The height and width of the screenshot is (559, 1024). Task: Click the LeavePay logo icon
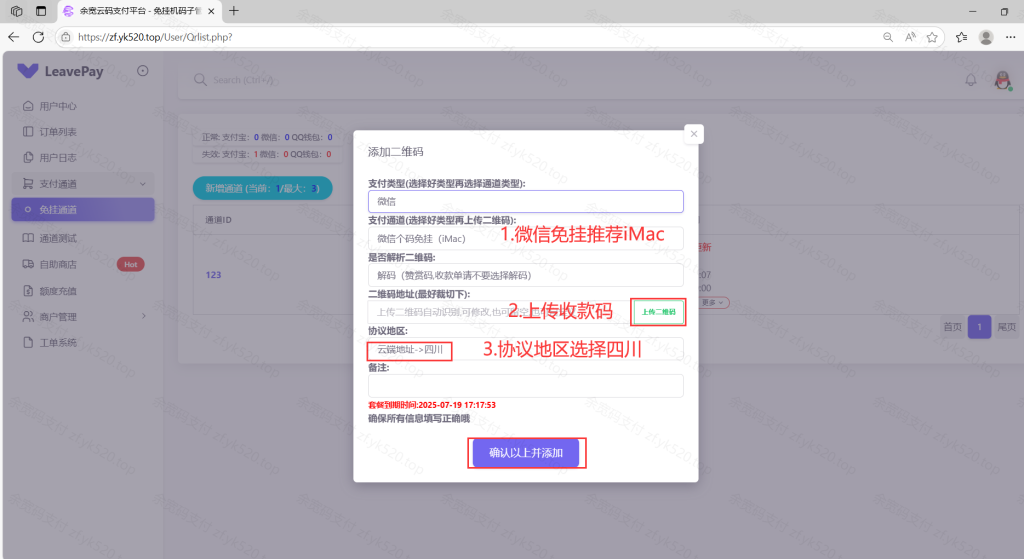tap(27, 71)
